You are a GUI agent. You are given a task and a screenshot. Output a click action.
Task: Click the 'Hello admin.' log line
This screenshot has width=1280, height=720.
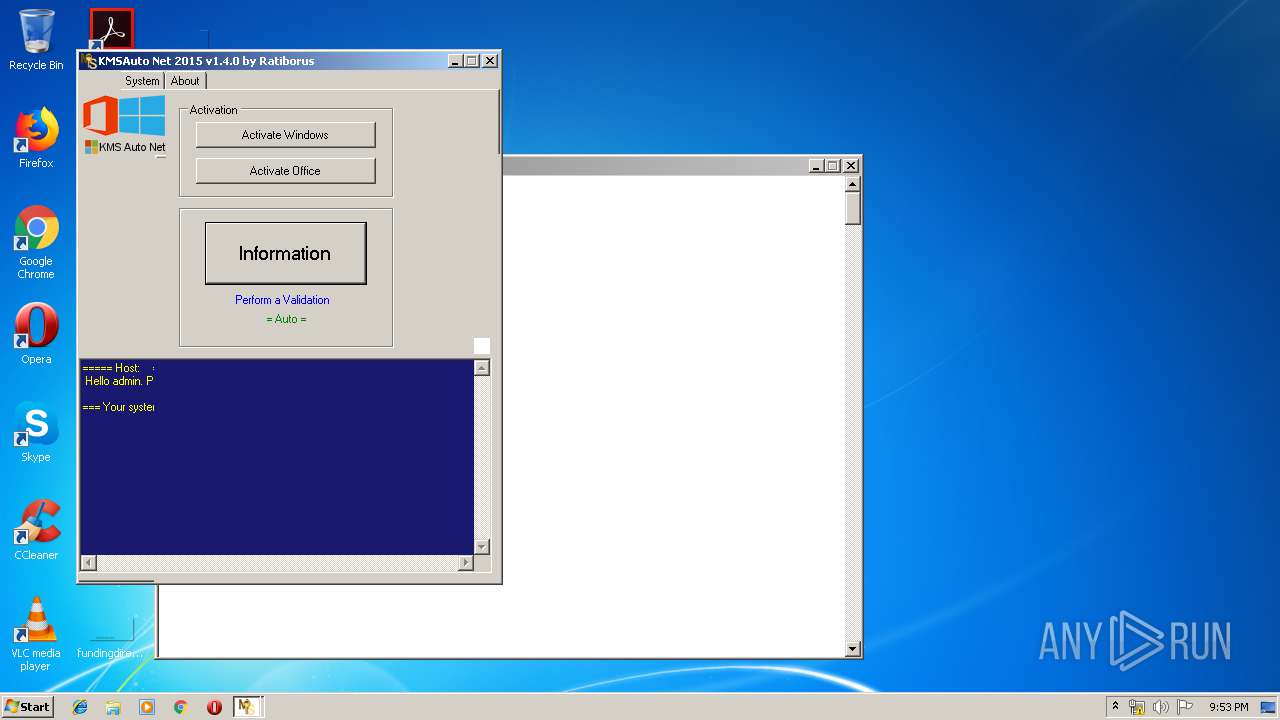pos(119,381)
